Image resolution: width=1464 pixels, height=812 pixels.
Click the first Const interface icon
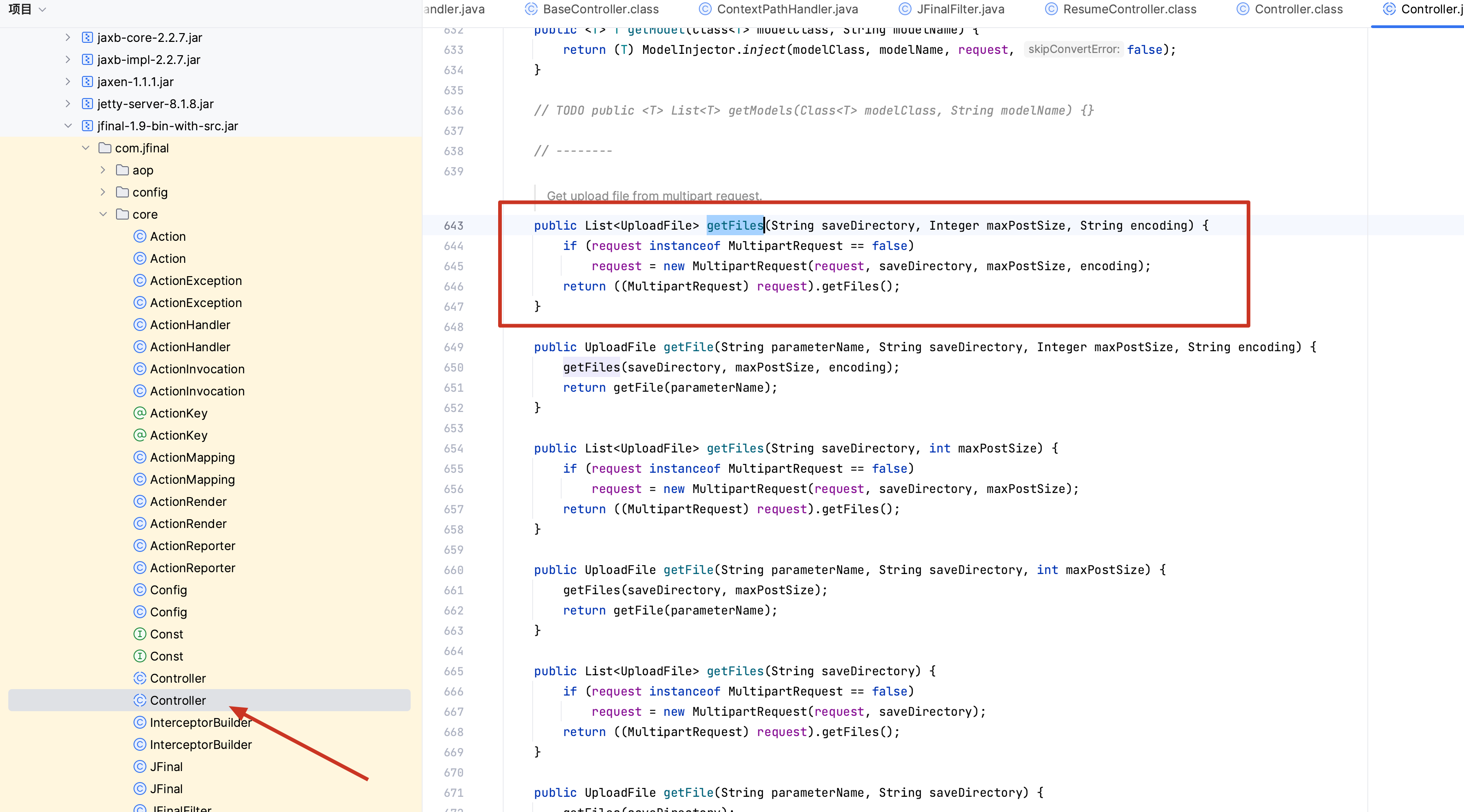tap(140, 634)
